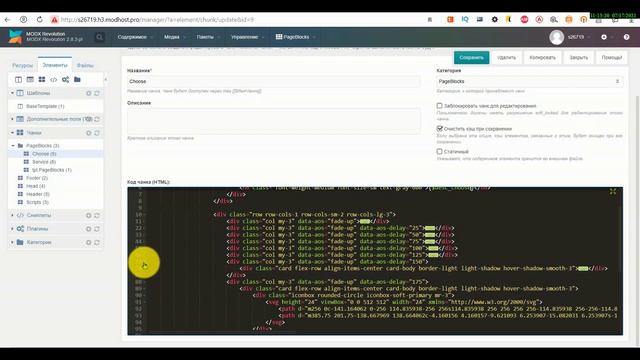The width and height of the screenshot is (640, 360).
Task: Collapse the Шаблоны tree section
Action: pyautogui.click(x=12, y=93)
